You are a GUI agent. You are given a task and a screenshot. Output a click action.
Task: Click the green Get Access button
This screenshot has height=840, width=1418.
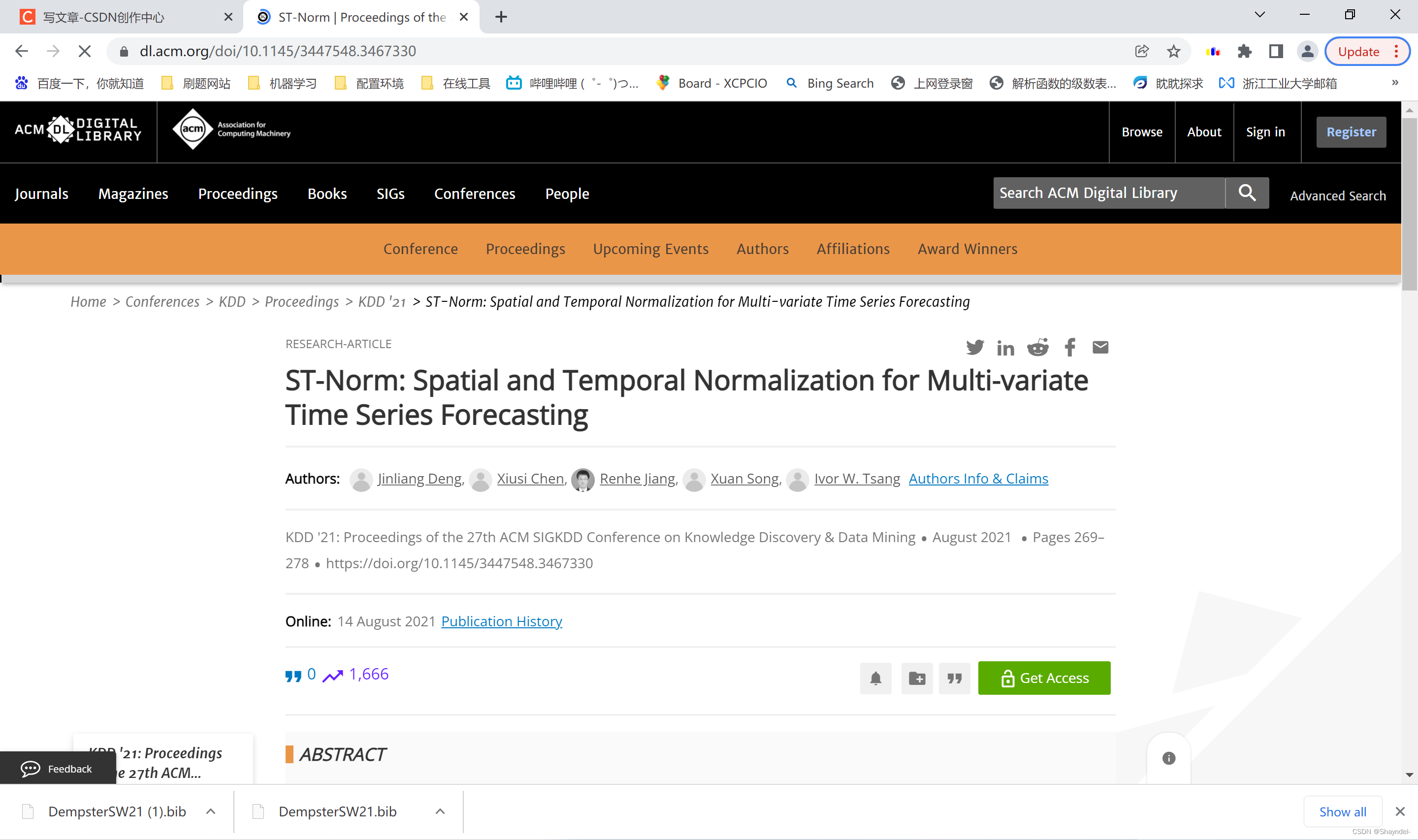pos(1044,678)
